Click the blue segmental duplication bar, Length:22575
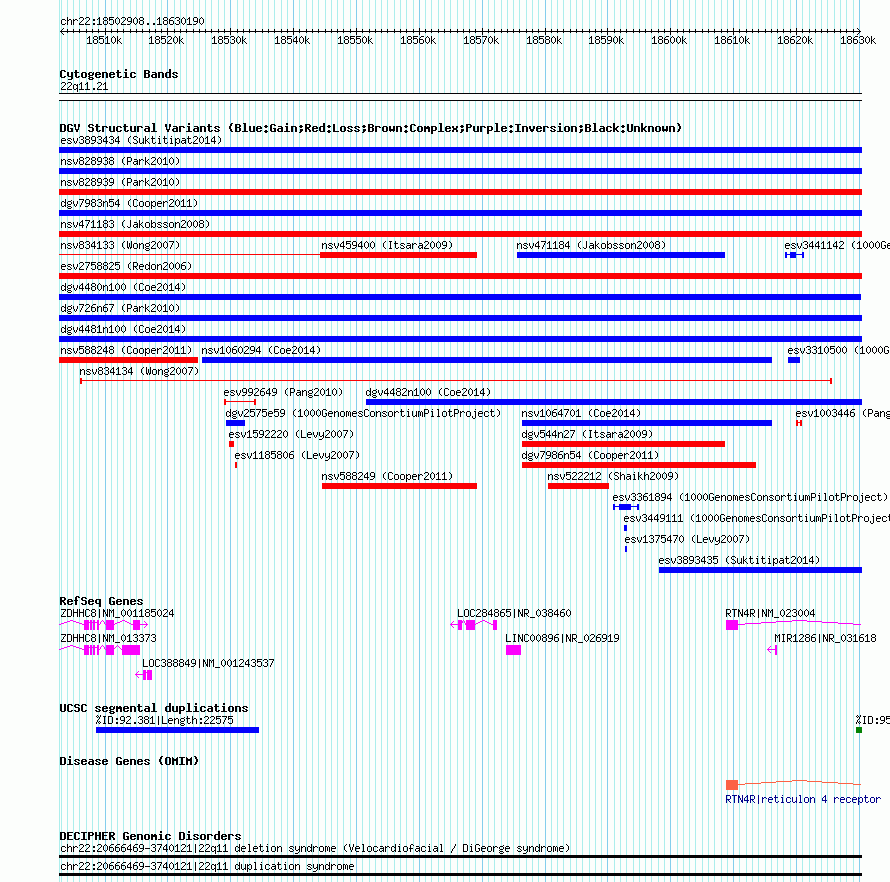Image resolution: width=890 pixels, height=882 pixels. point(178,730)
